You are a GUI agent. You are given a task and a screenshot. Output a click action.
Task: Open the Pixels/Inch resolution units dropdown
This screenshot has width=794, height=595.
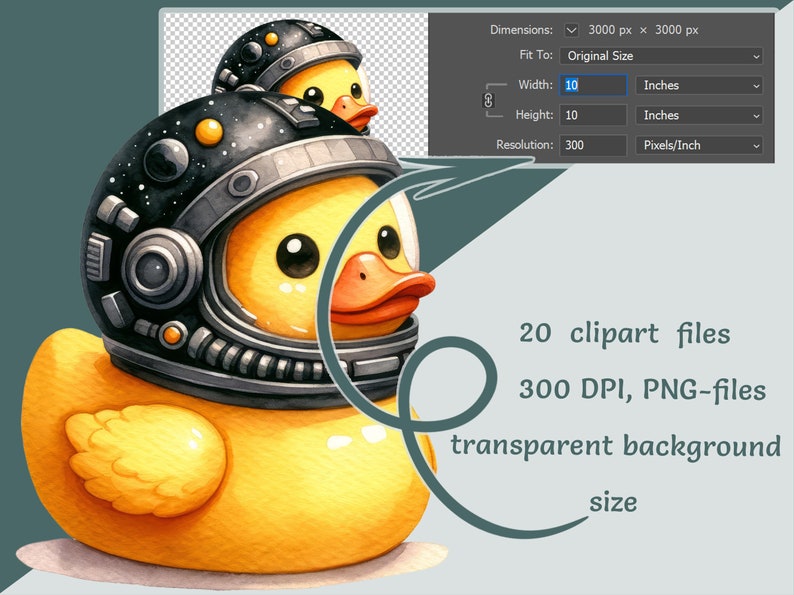click(x=699, y=145)
